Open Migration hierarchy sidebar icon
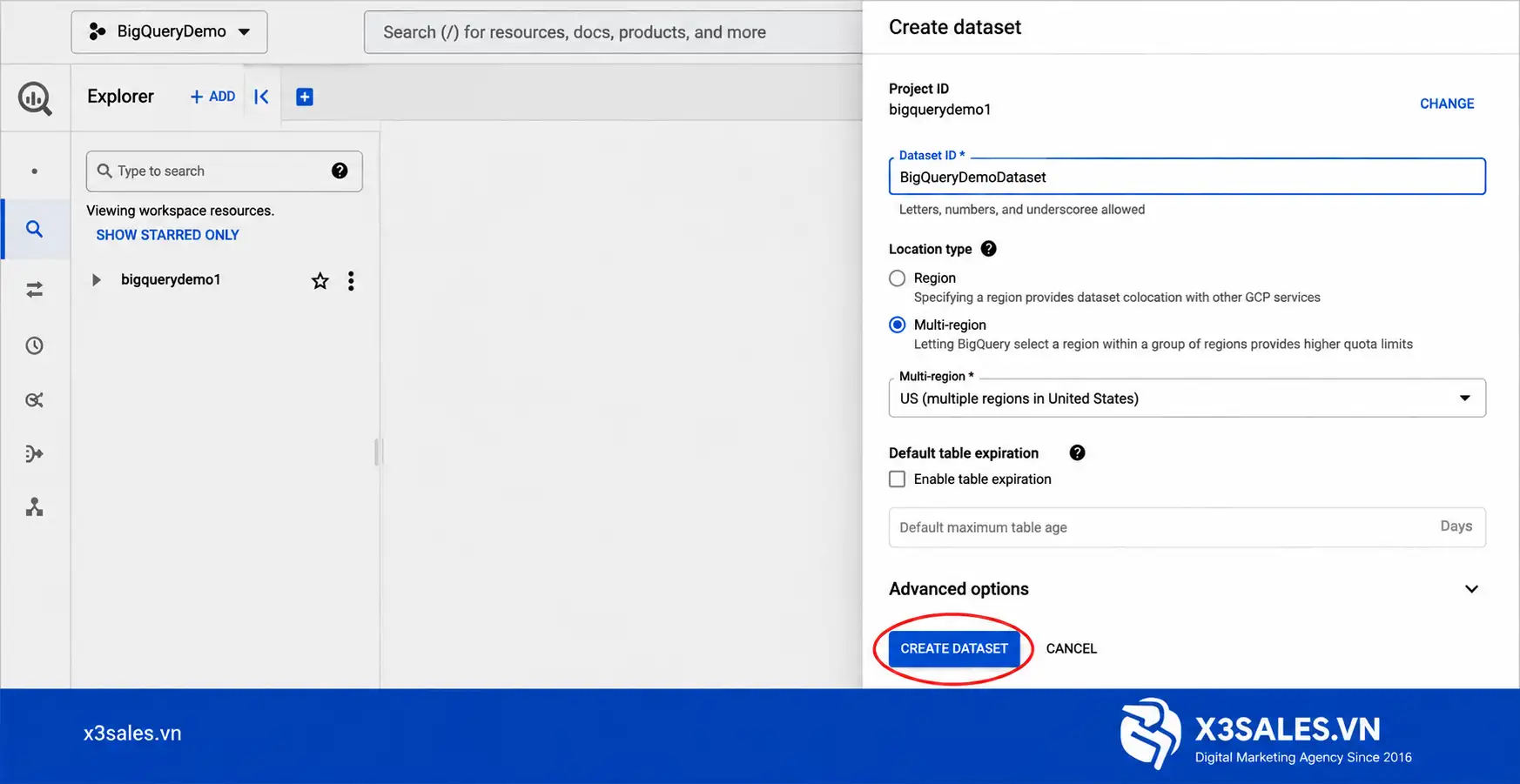 coord(34,506)
